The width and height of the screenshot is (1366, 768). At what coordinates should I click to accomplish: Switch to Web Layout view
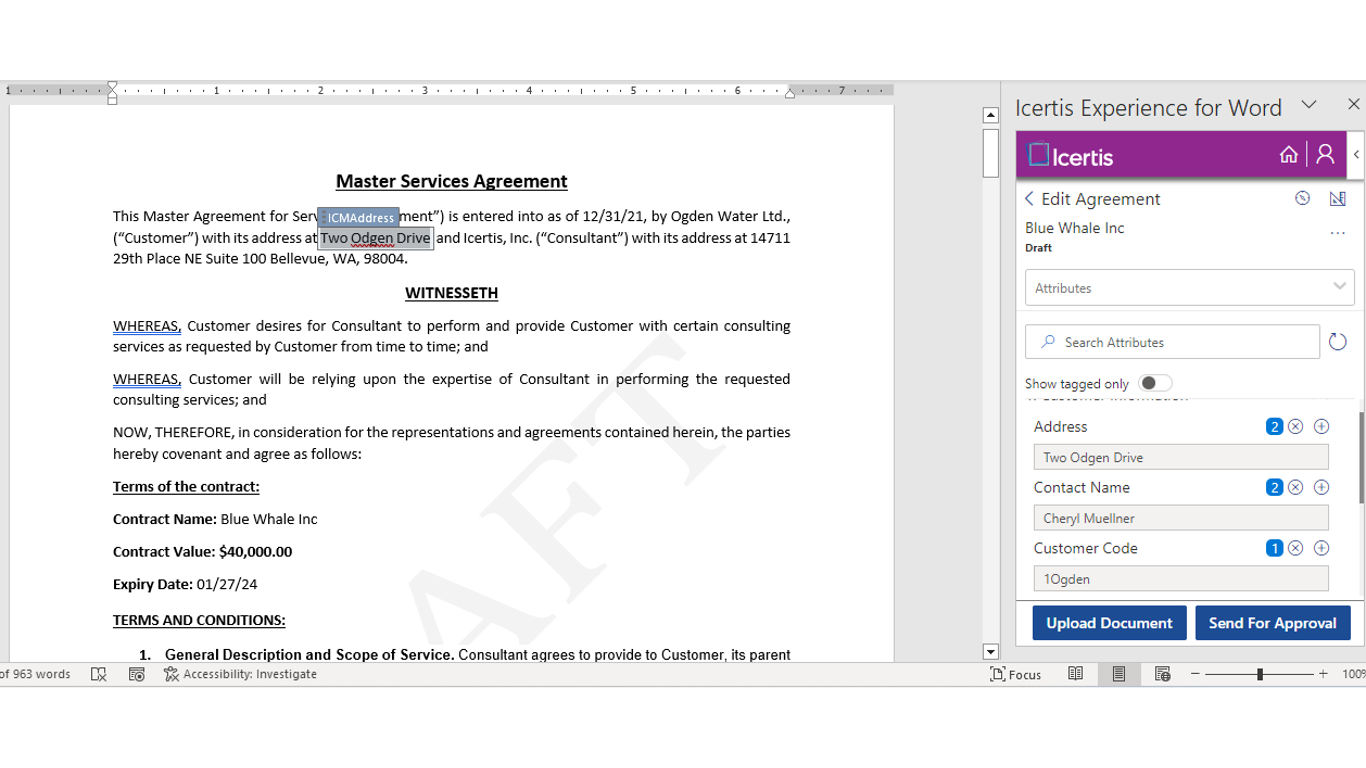tap(1162, 674)
